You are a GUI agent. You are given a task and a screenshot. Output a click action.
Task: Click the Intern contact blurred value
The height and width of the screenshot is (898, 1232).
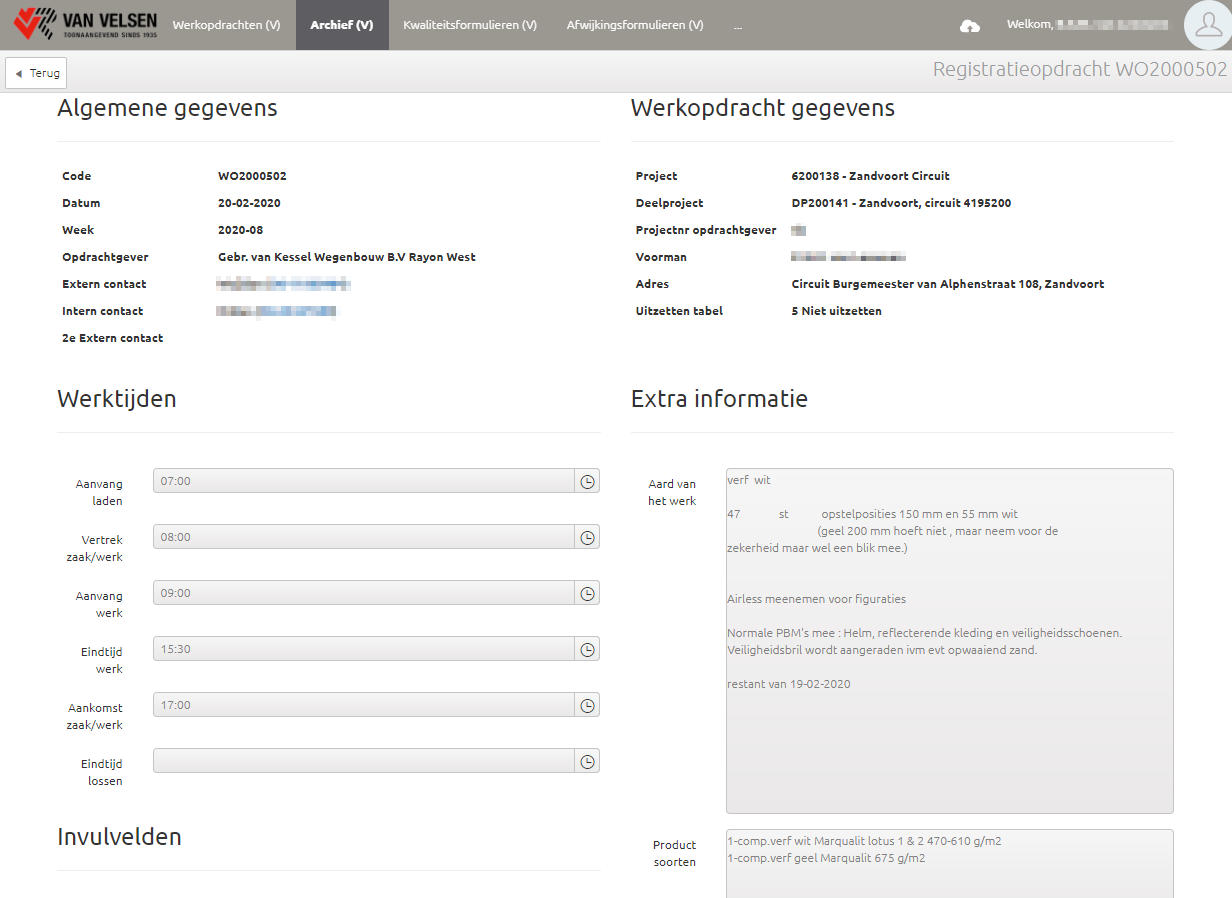coord(277,311)
